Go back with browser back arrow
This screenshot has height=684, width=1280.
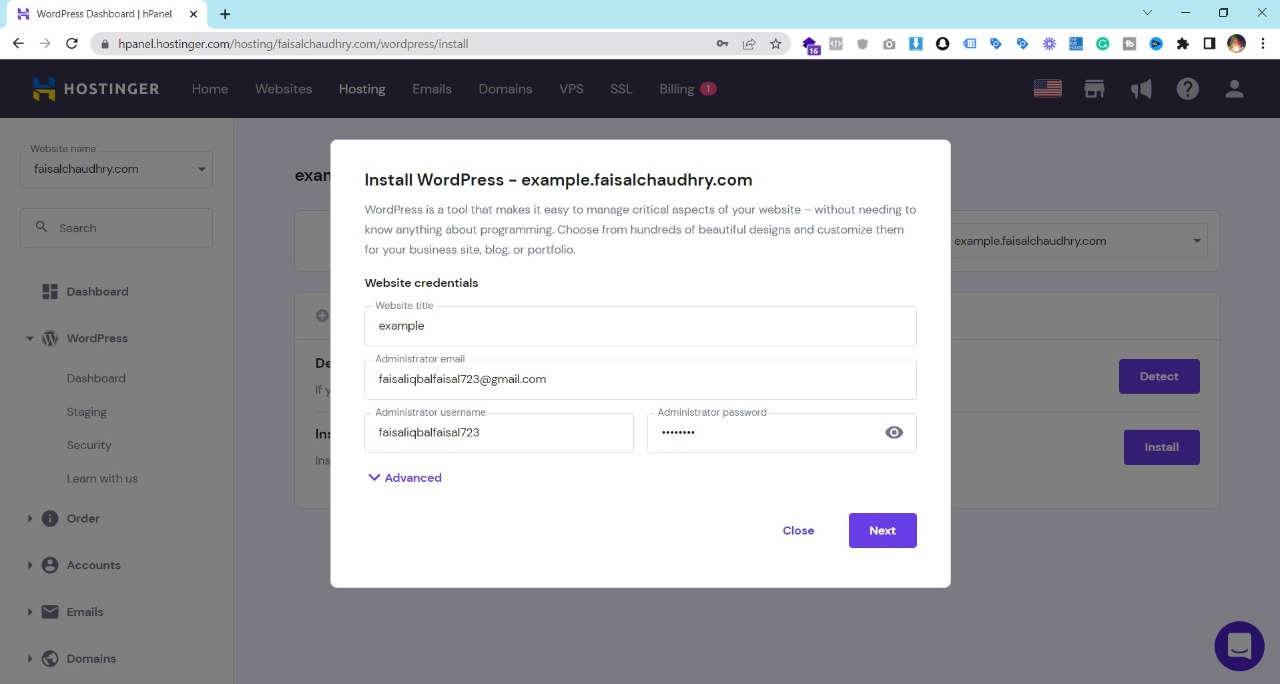[x=18, y=43]
